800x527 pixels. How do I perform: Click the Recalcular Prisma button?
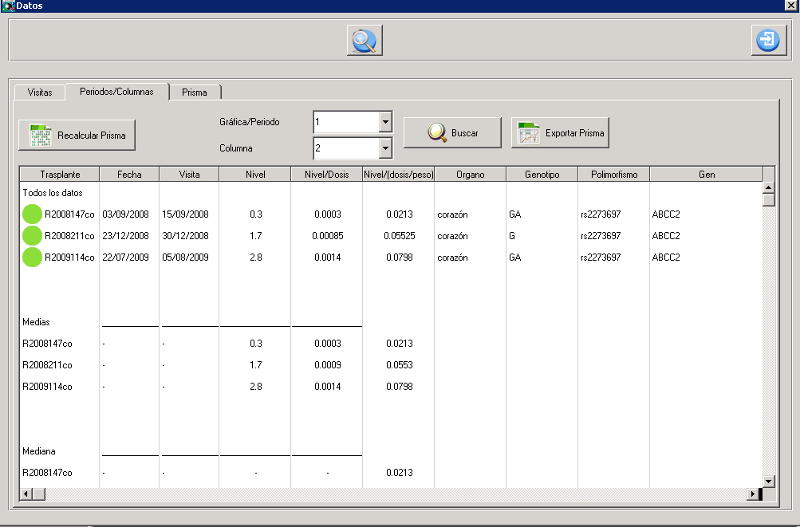click(76, 134)
